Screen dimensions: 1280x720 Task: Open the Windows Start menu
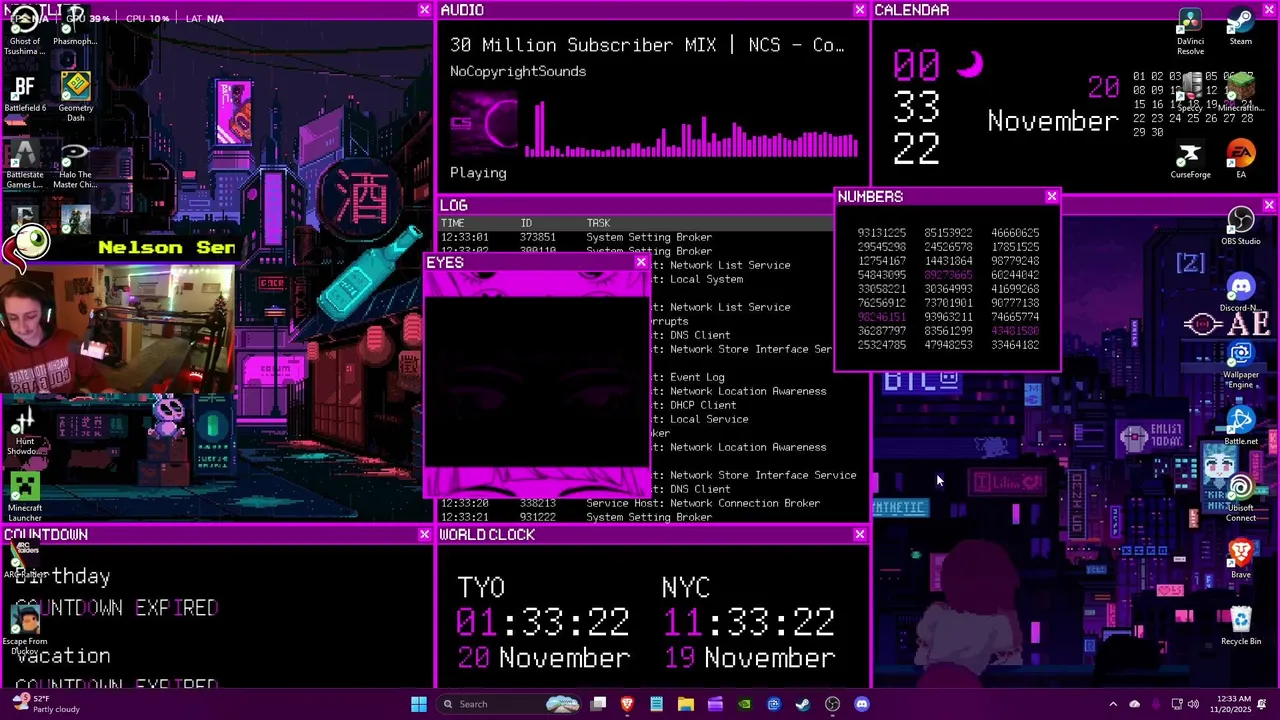(419, 704)
